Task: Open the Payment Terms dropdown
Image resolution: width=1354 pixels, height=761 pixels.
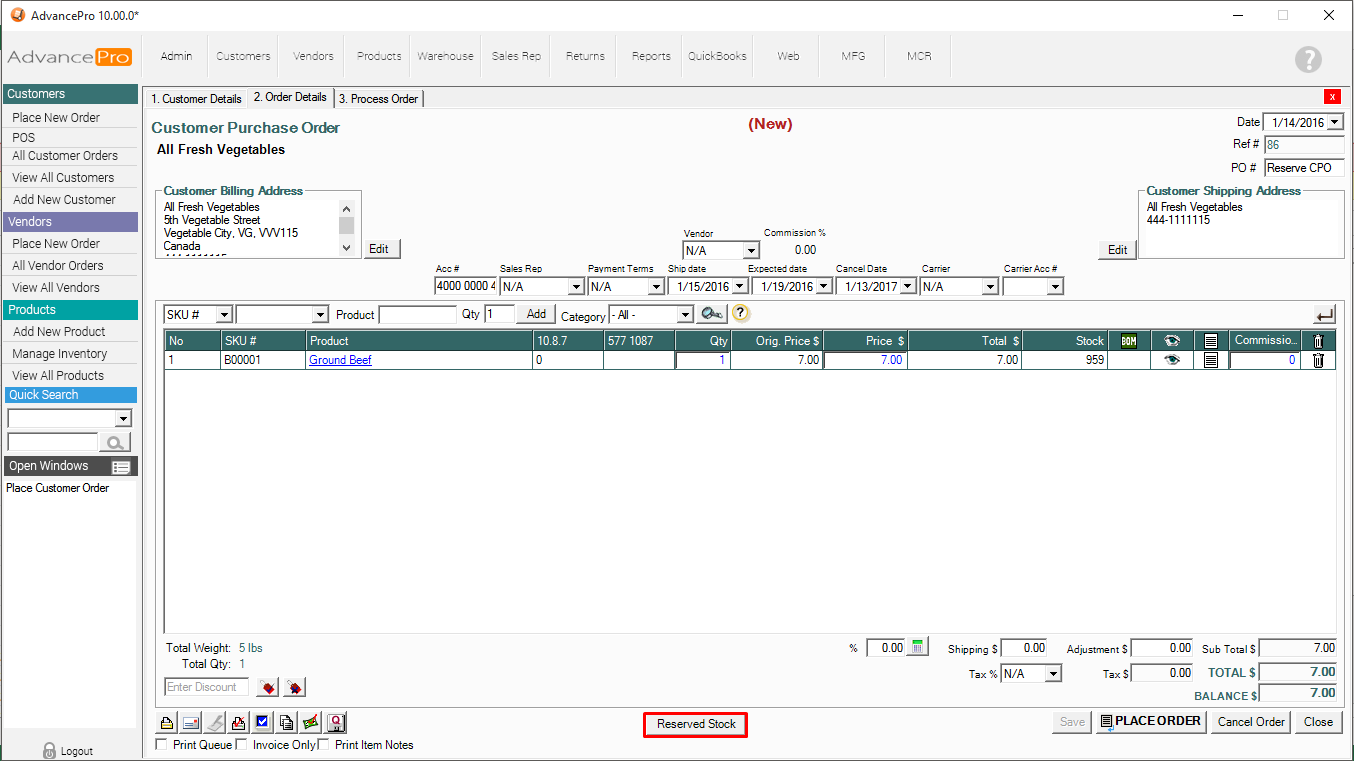Action: tap(656, 287)
